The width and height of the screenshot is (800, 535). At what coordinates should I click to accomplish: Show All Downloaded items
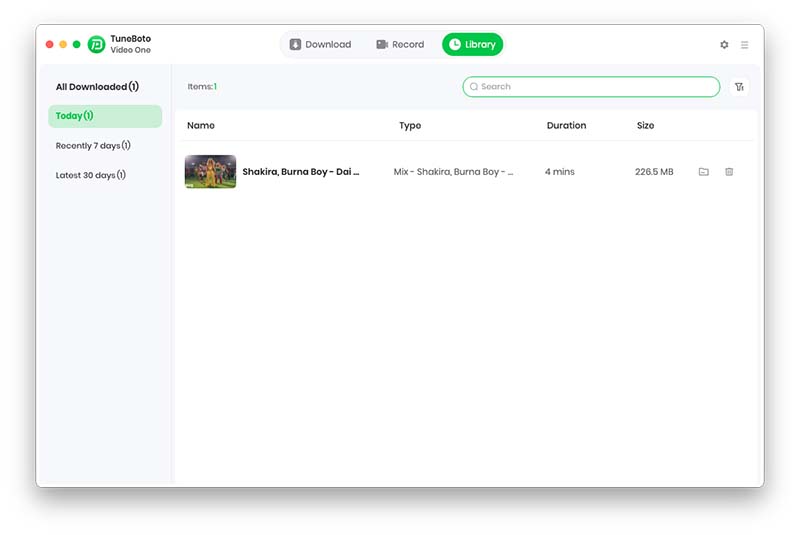click(x=97, y=87)
